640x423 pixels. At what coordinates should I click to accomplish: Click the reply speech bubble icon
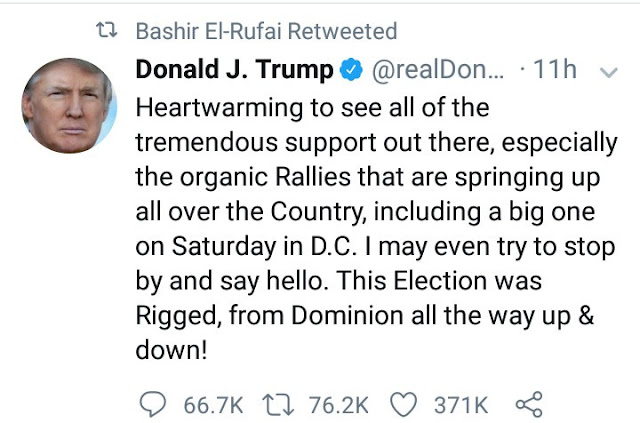click(153, 405)
